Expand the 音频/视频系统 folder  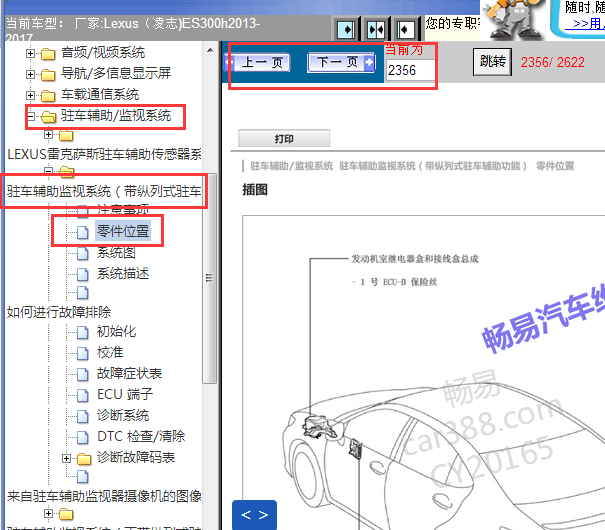pos(30,53)
